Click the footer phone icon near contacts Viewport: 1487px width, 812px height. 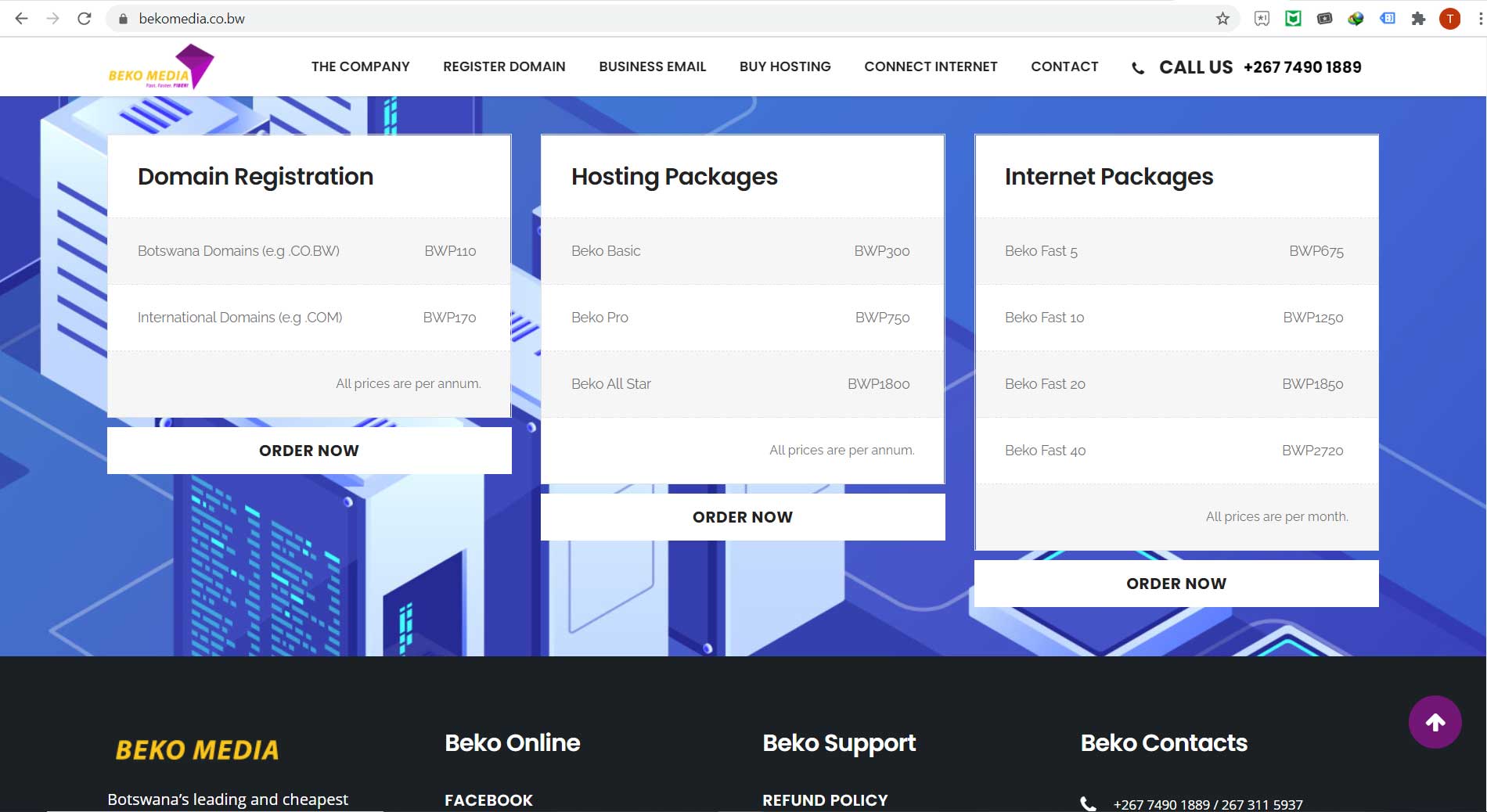(x=1088, y=804)
